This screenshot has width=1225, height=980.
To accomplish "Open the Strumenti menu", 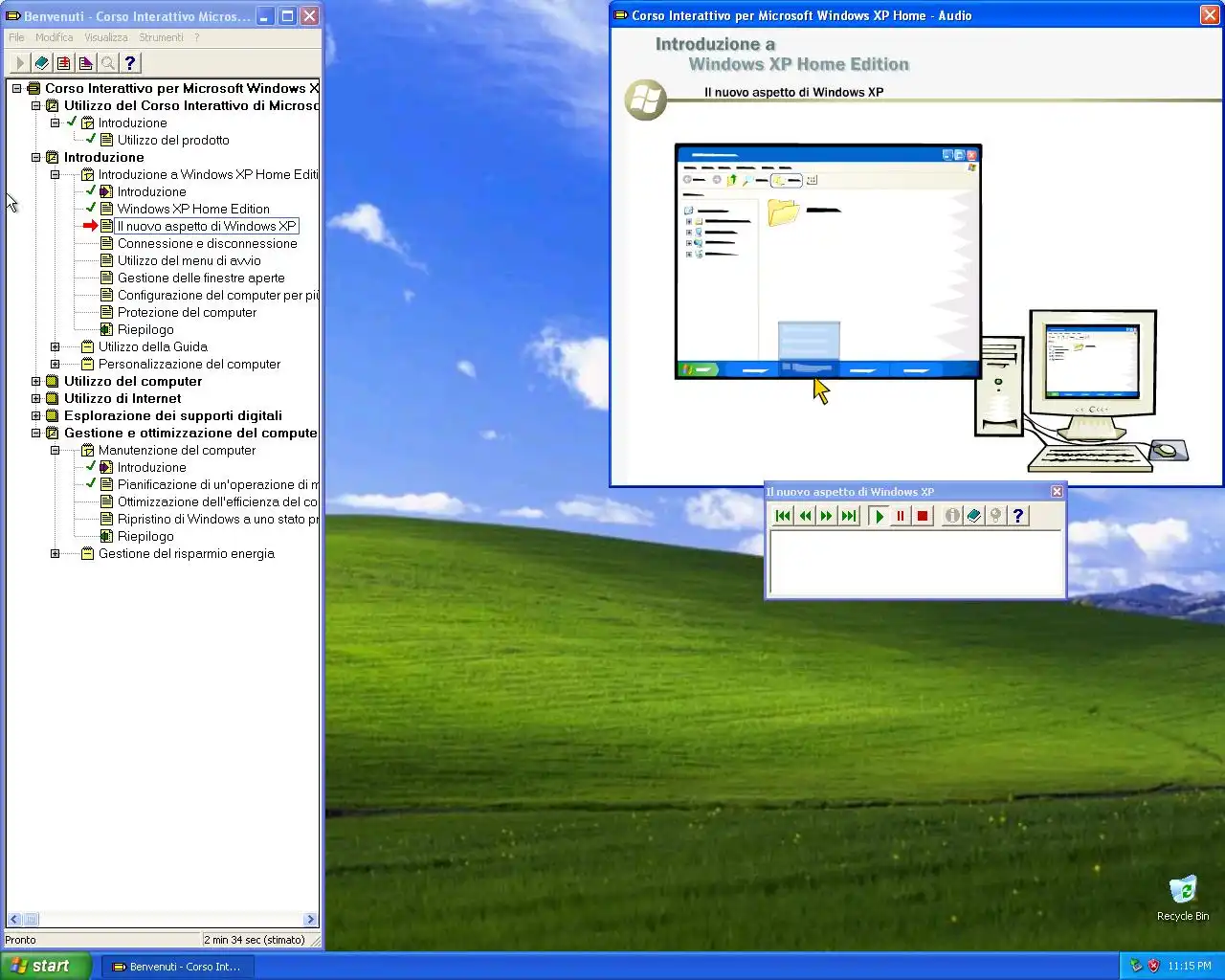I will click(x=161, y=37).
